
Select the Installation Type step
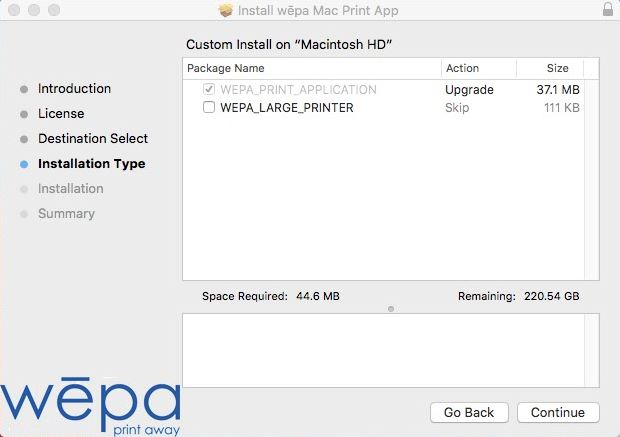(92, 164)
